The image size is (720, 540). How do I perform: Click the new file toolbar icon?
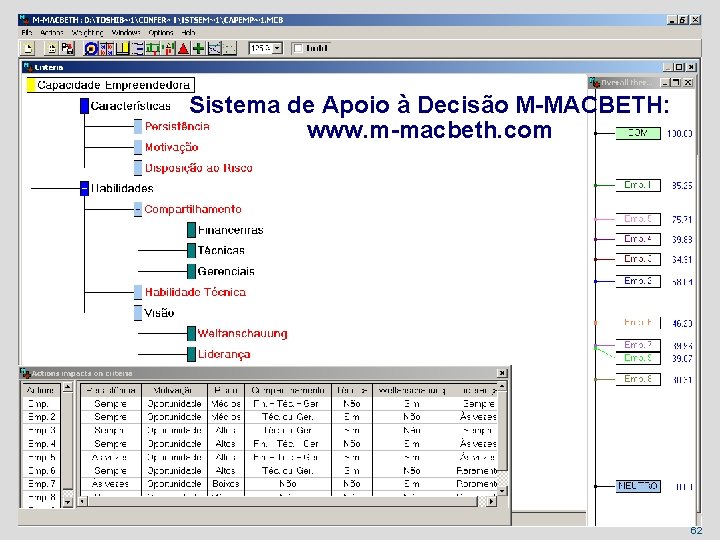click(28, 48)
